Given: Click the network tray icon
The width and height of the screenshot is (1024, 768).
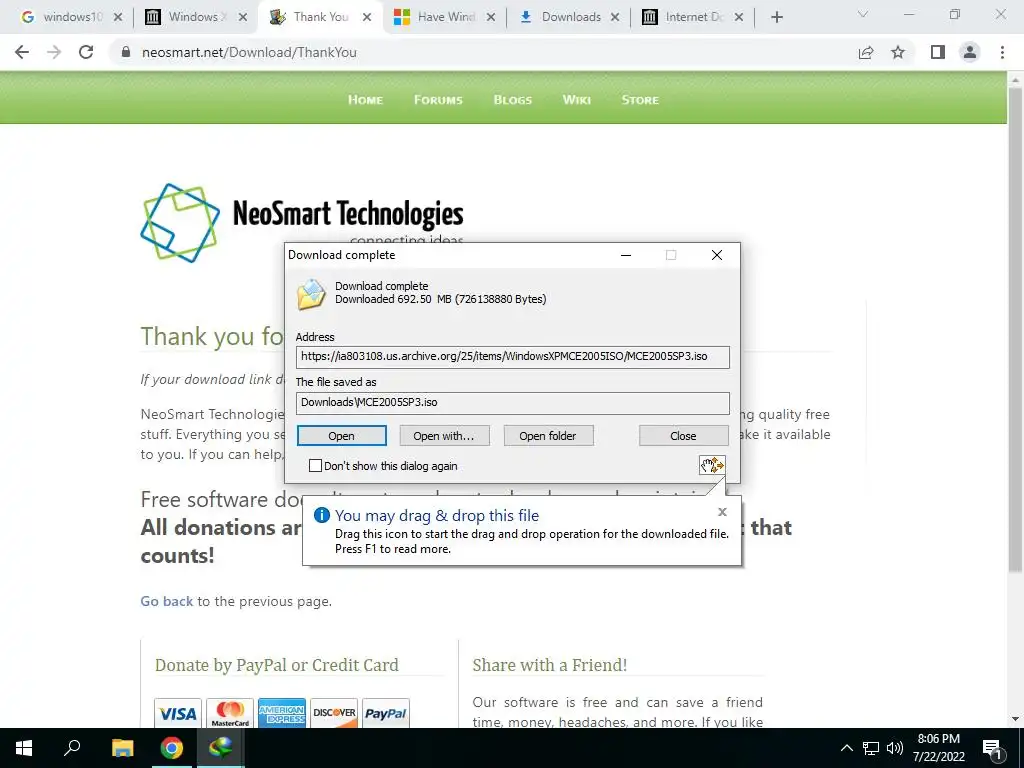Looking at the screenshot, I should (x=871, y=748).
